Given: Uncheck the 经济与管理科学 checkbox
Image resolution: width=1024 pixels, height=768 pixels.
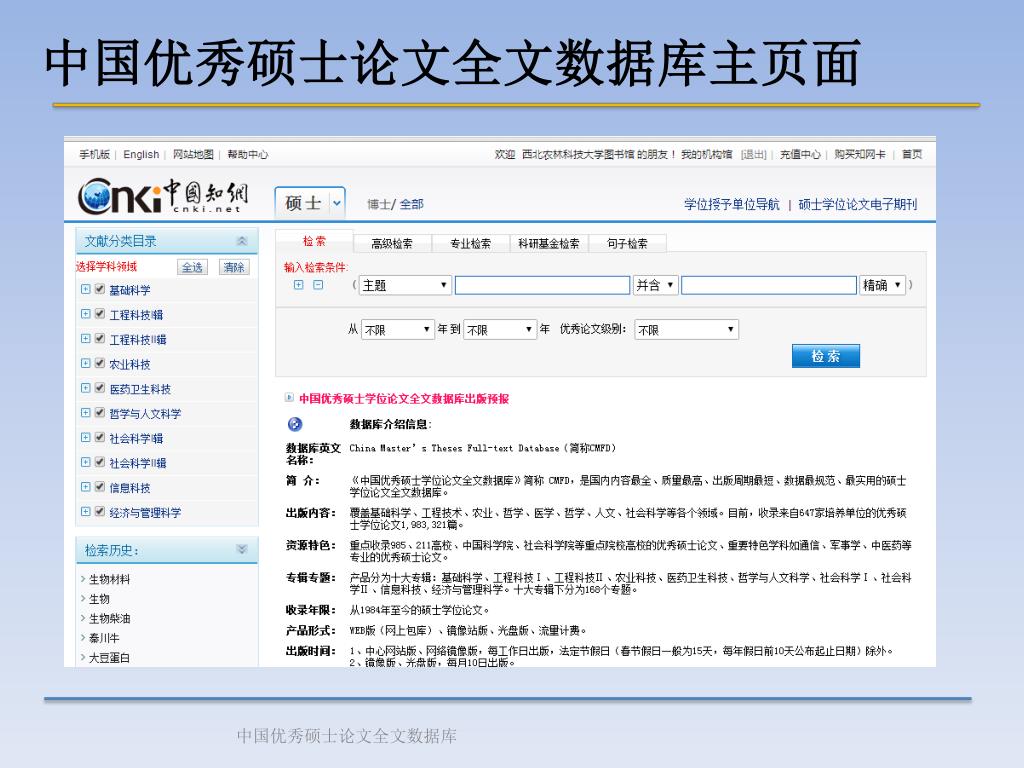Looking at the screenshot, I should point(100,511).
